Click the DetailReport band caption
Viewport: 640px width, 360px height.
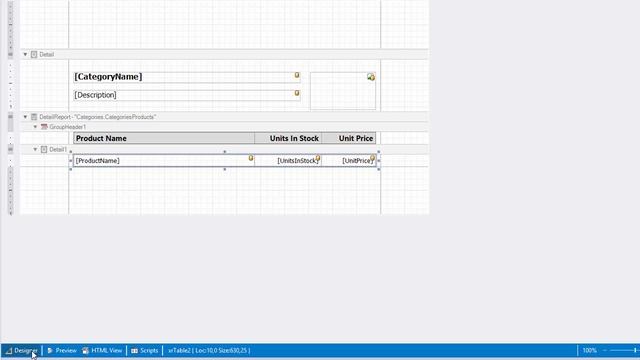coord(98,117)
